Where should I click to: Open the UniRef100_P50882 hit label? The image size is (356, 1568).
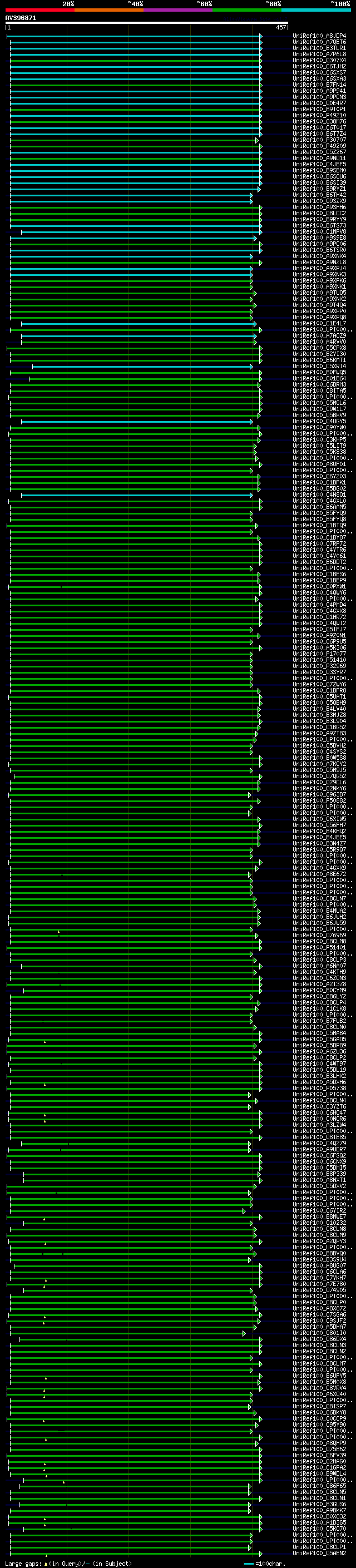(x=319, y=801)
